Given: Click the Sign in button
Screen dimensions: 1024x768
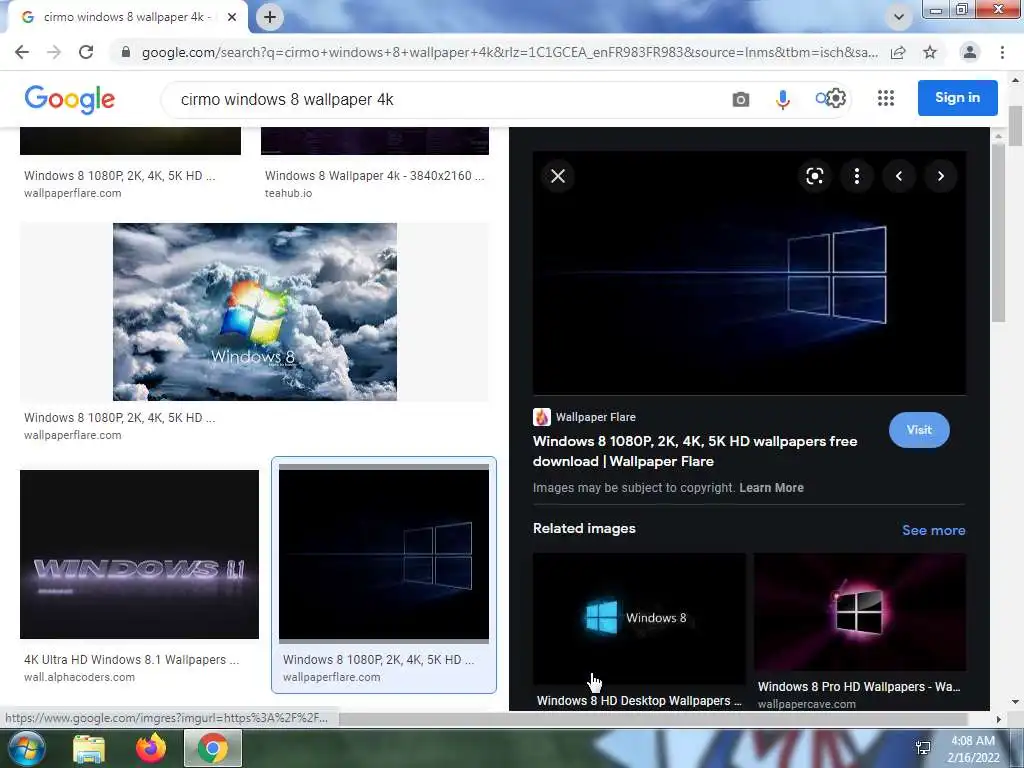Looking at the screenshot, I should tap(957, 98).
